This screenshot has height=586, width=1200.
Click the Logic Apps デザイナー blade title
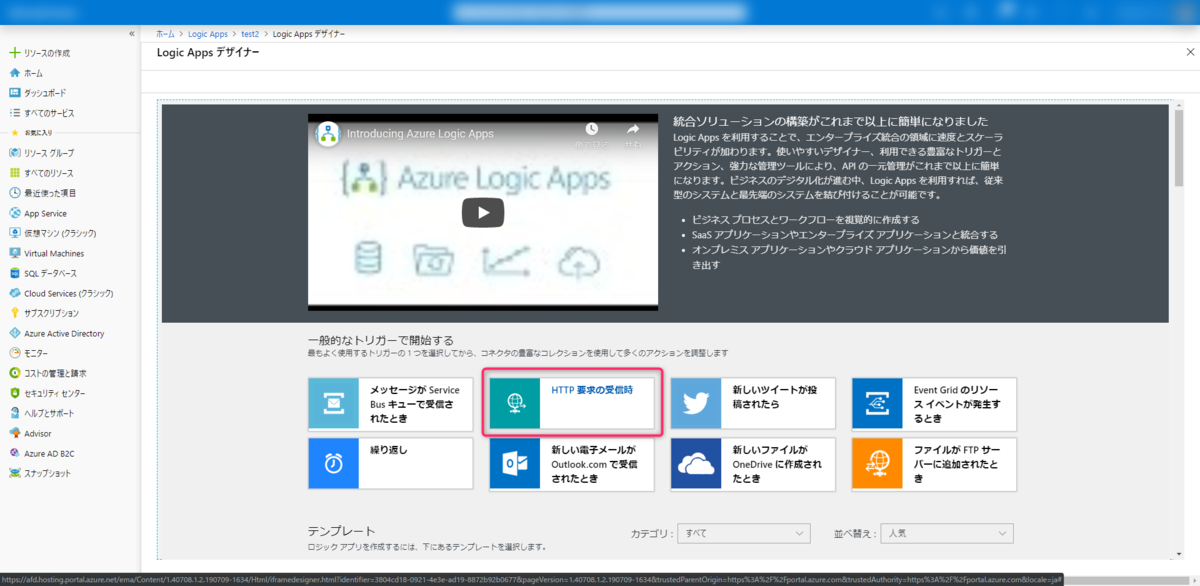point(208,53)
